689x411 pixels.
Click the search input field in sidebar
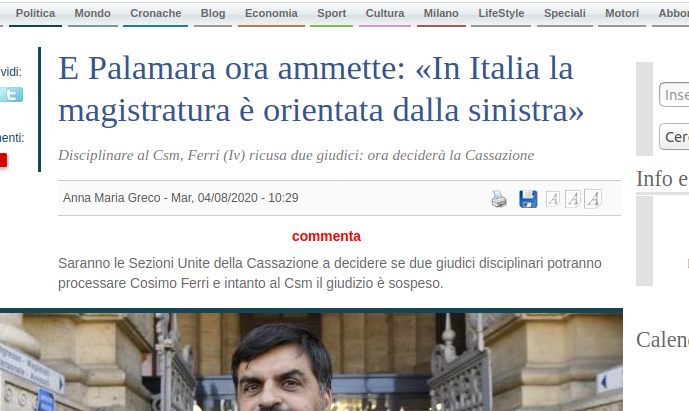coord(674,95)
